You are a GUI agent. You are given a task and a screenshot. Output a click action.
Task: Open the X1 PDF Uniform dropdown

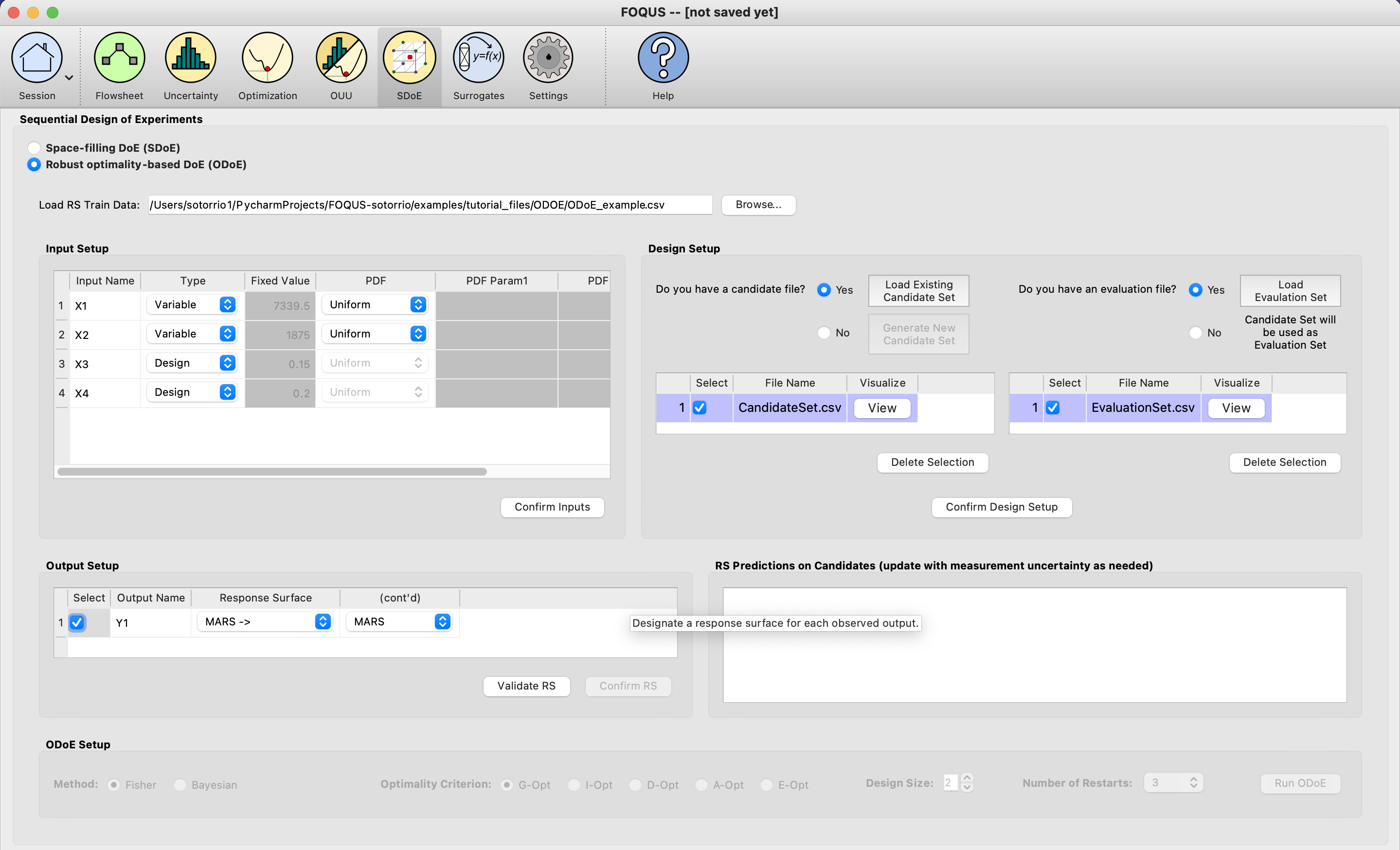tap(375, 305)
